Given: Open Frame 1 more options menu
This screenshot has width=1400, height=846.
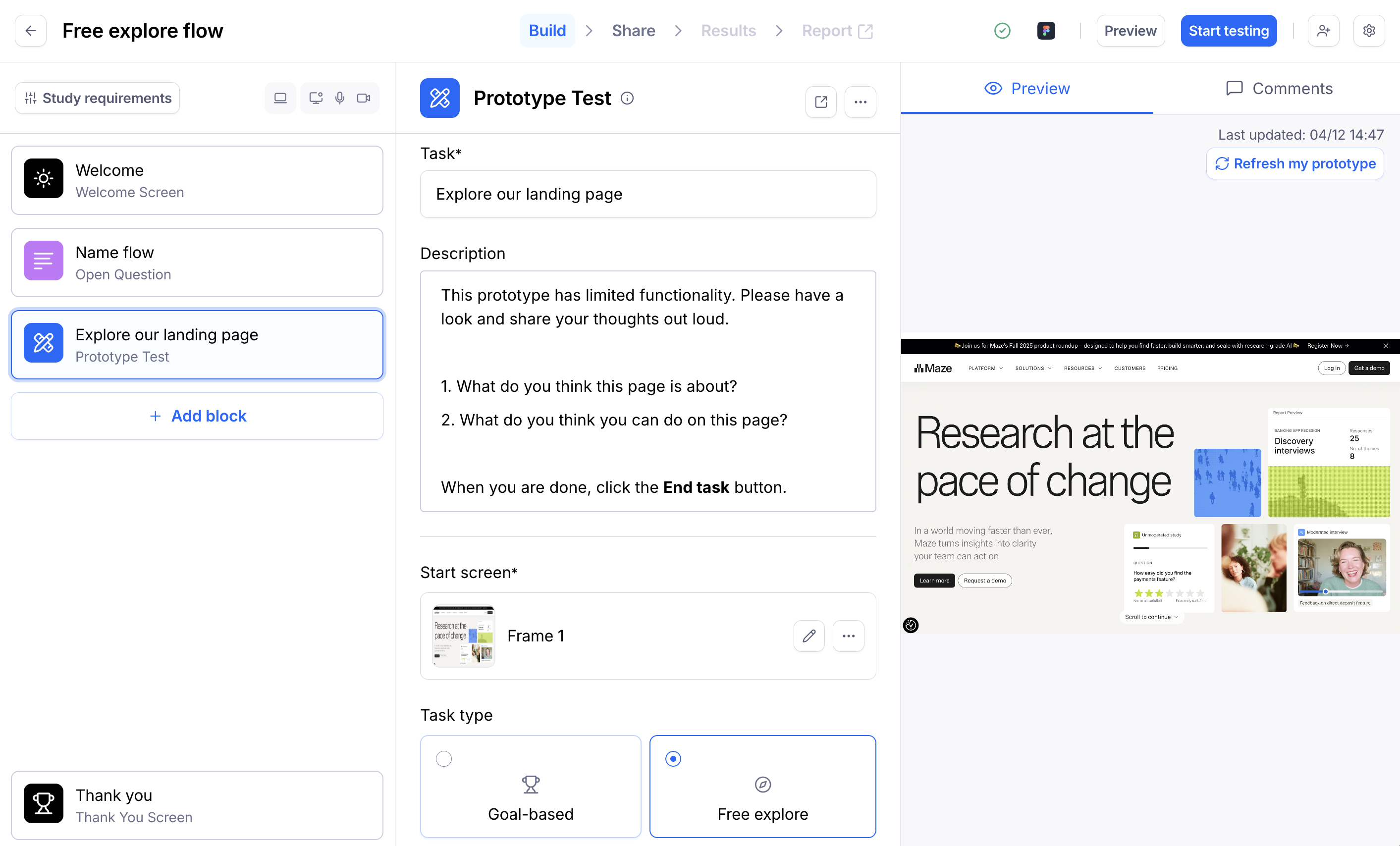Looking at the screenshot, I should pos(848,636).
